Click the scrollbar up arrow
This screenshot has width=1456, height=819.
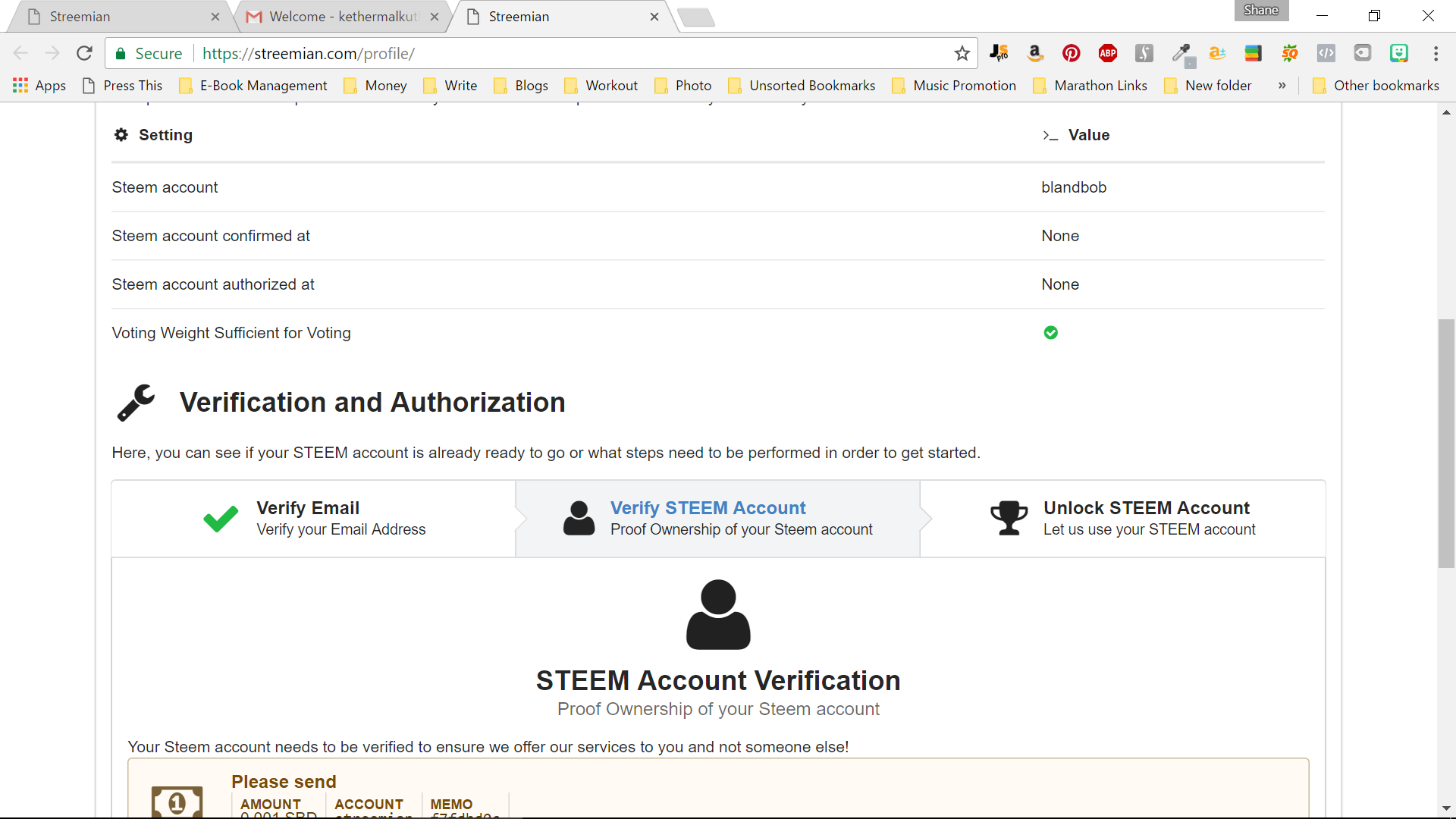pos(1446,112)
